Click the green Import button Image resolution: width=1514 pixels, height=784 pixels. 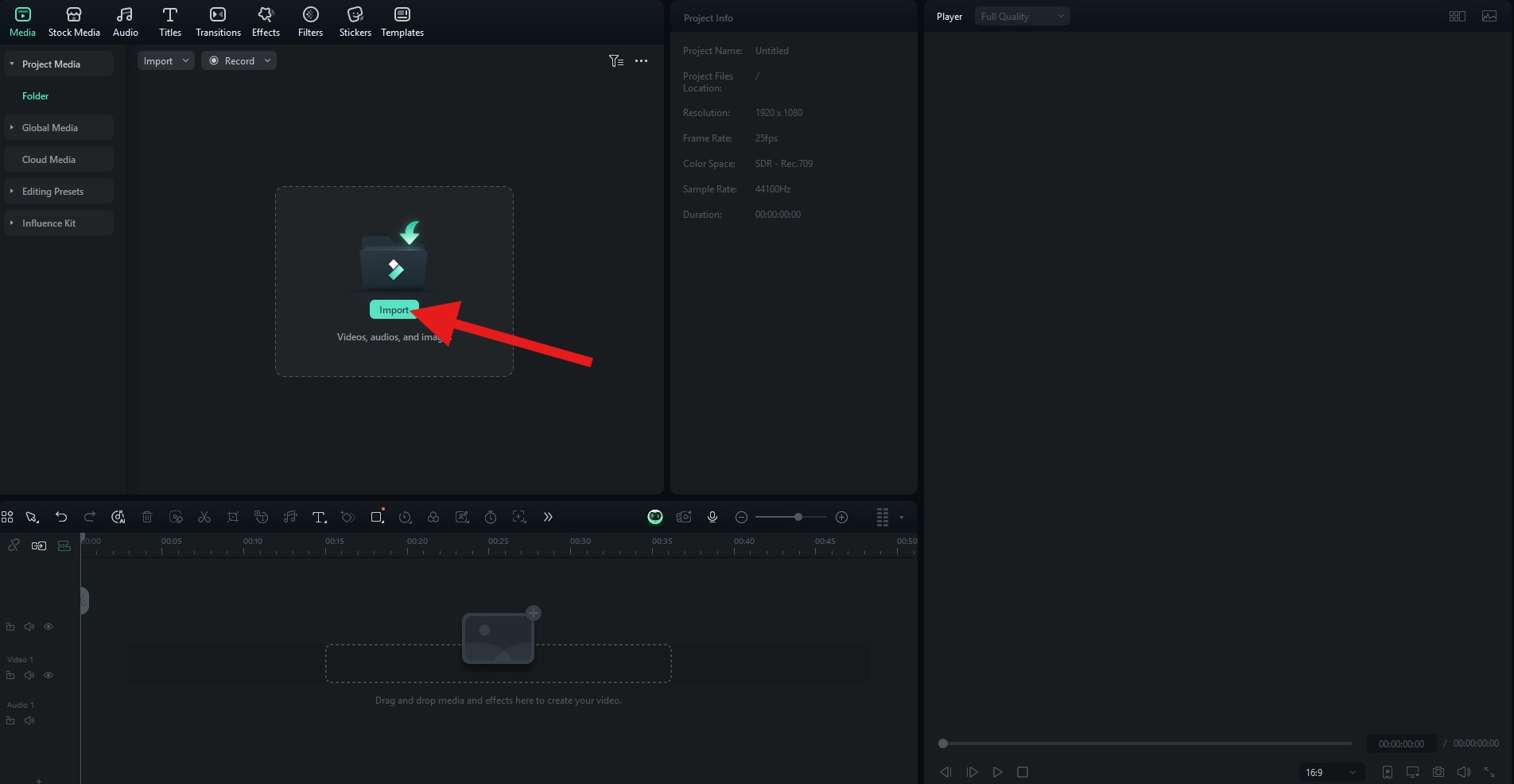pyautogui.click(x=394, y=309)
